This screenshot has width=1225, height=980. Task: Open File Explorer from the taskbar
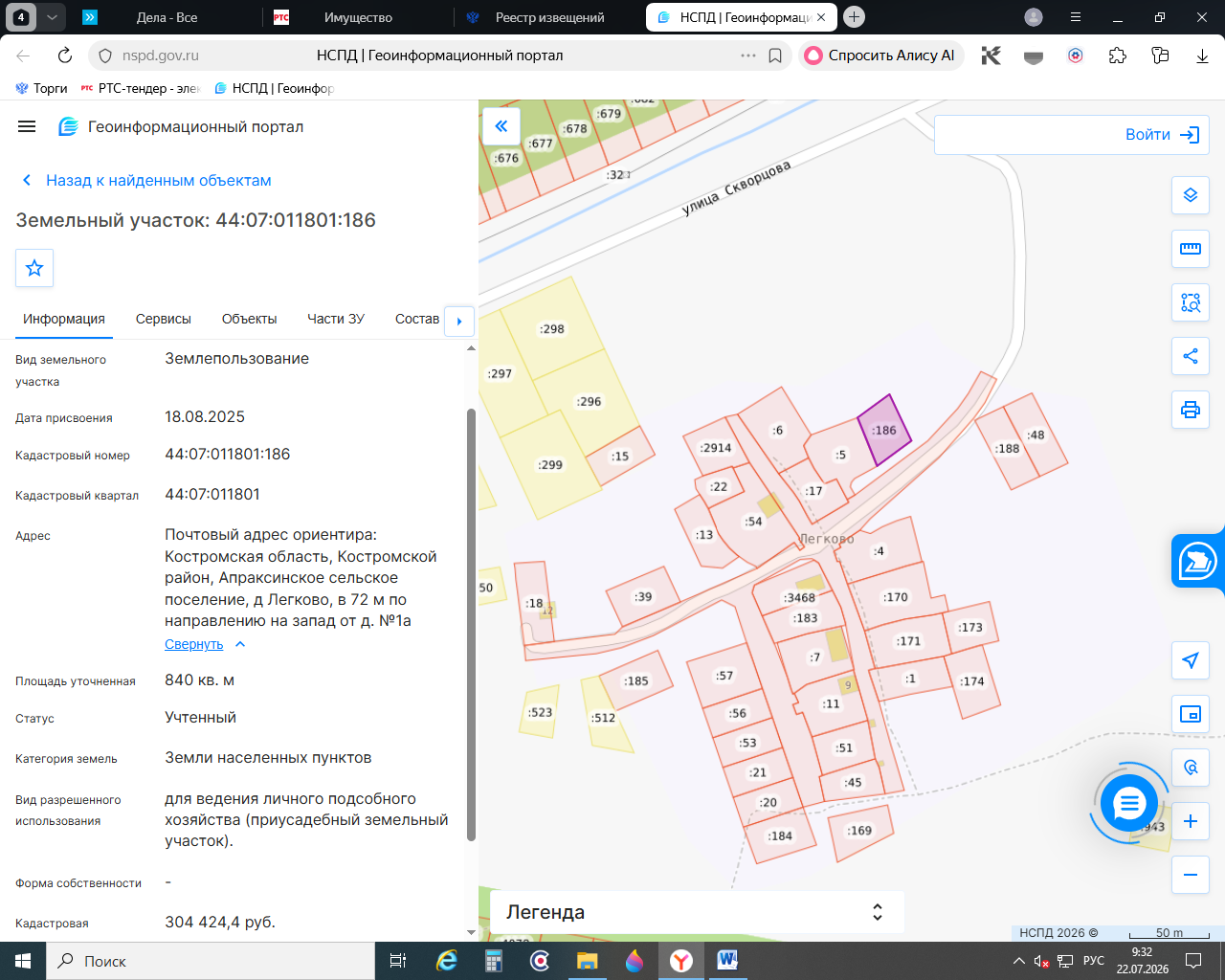(587, 961)
